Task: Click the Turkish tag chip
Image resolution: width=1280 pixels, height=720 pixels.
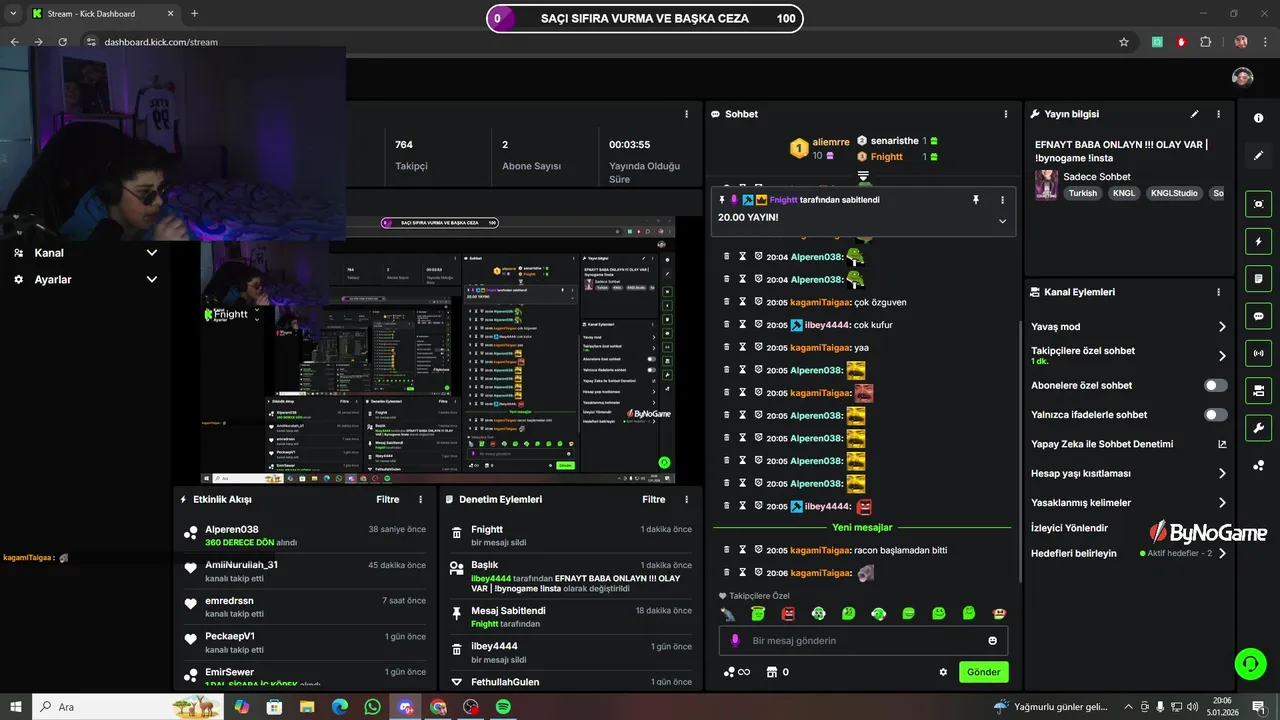Action: (x=1083, y=193)
